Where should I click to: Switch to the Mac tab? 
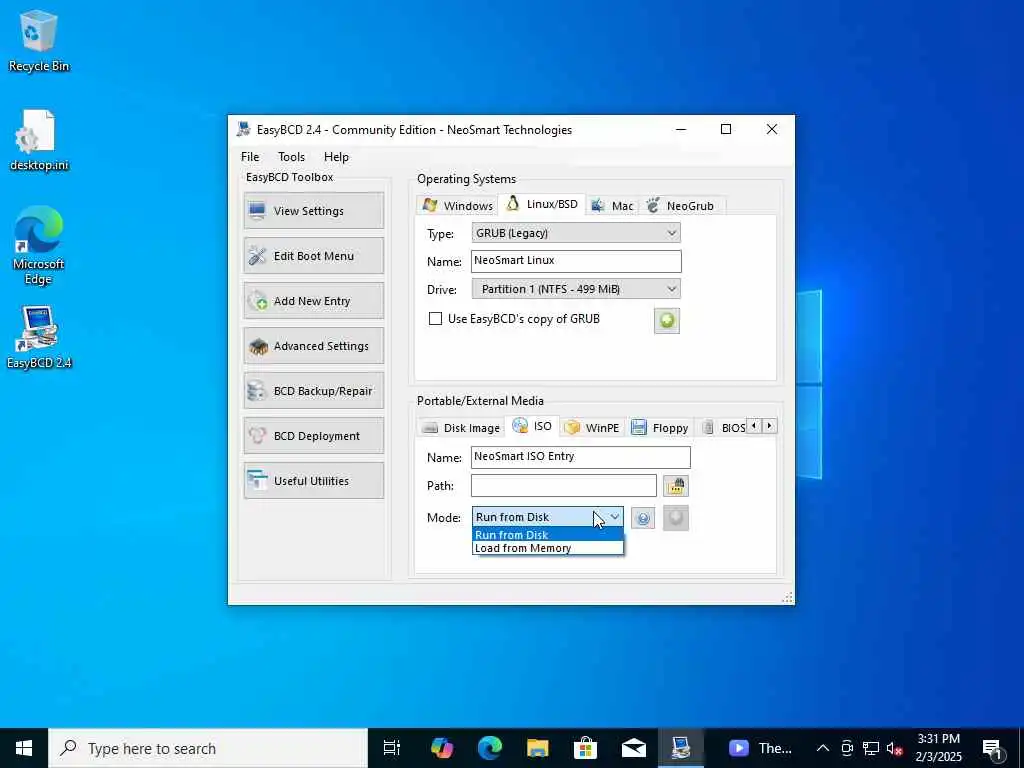click(x=612, y=206)
